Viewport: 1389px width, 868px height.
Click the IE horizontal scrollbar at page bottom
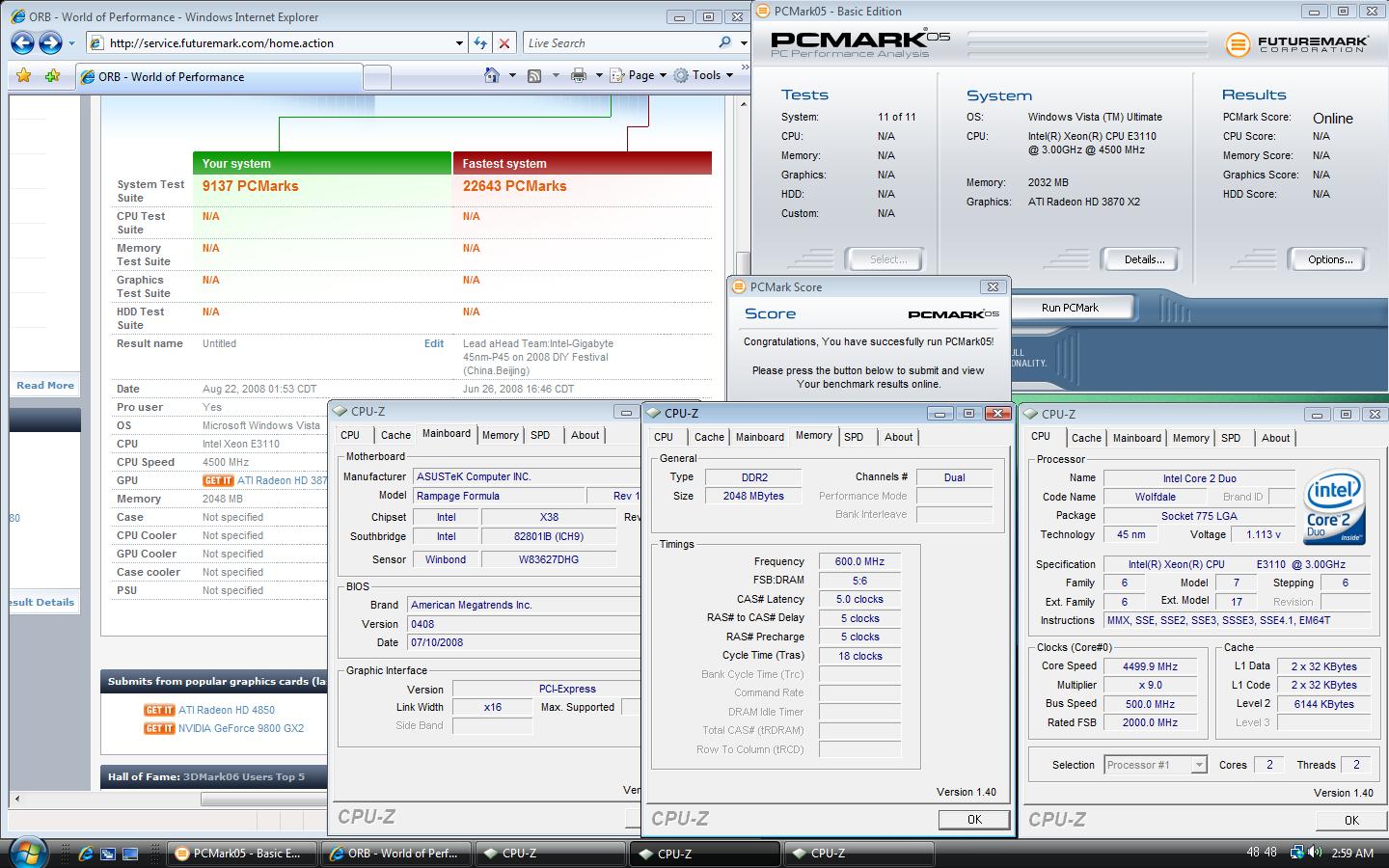click(x=262, y=799)
